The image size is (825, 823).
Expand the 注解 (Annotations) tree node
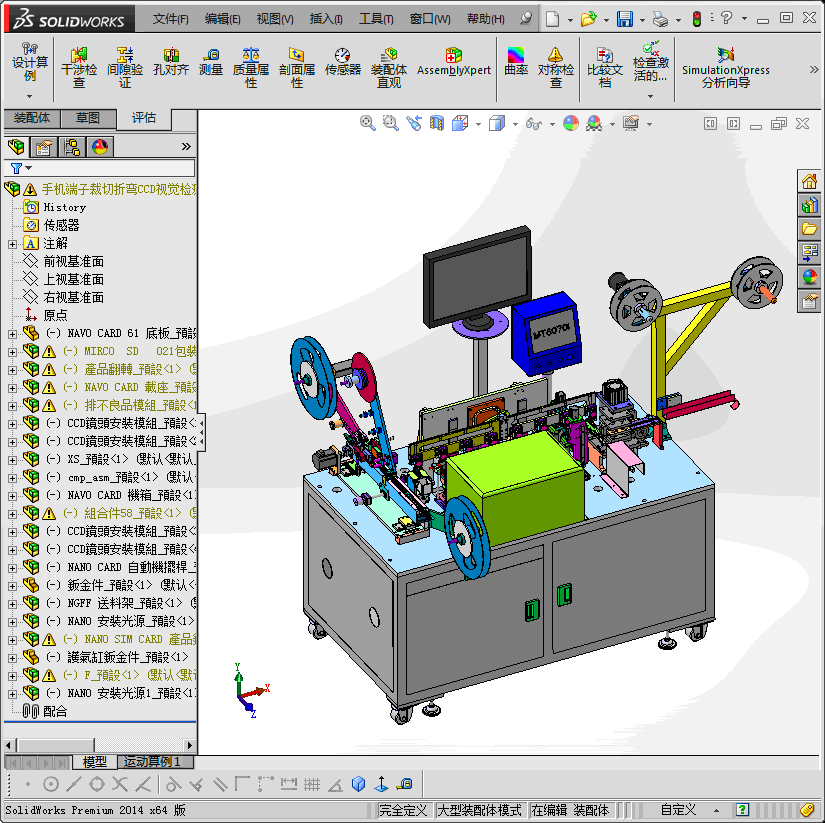13,244
